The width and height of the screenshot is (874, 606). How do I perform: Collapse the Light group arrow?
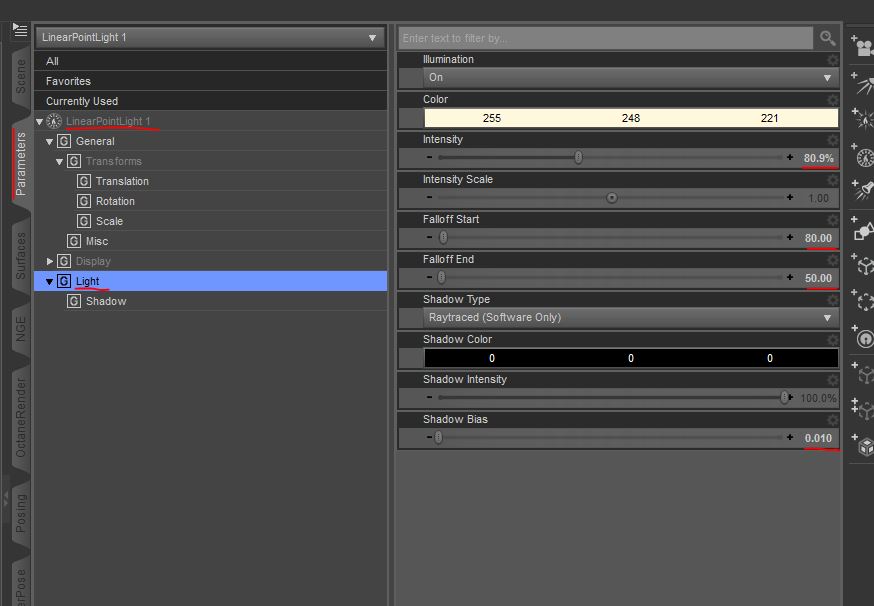click(x=50, y=282)
